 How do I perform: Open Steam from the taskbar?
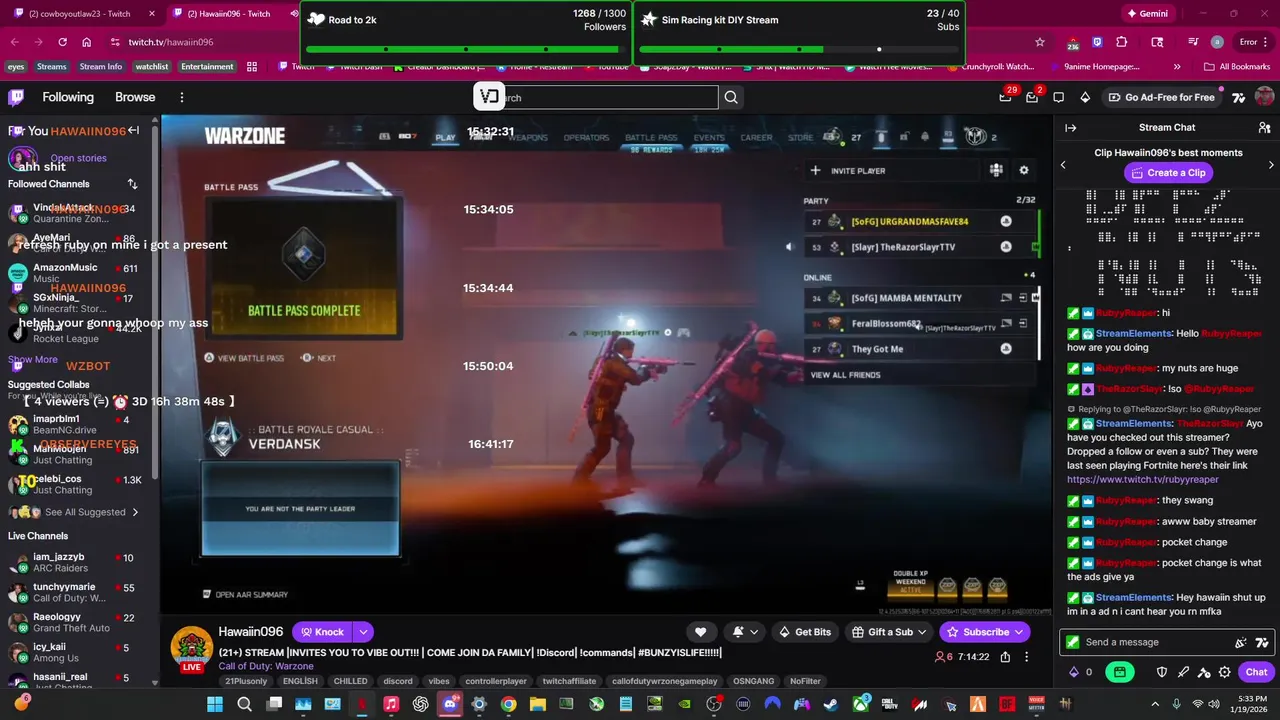830,704
